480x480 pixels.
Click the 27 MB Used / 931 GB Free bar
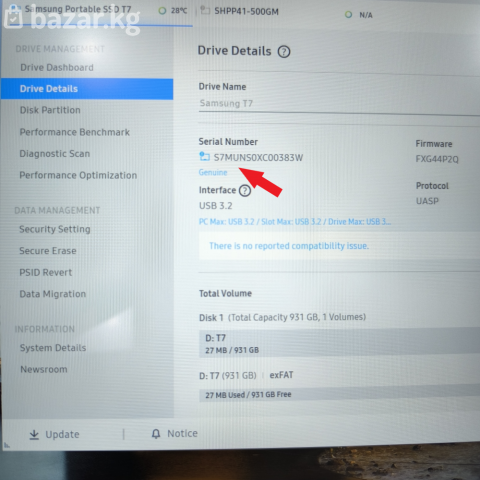[339, 394]
